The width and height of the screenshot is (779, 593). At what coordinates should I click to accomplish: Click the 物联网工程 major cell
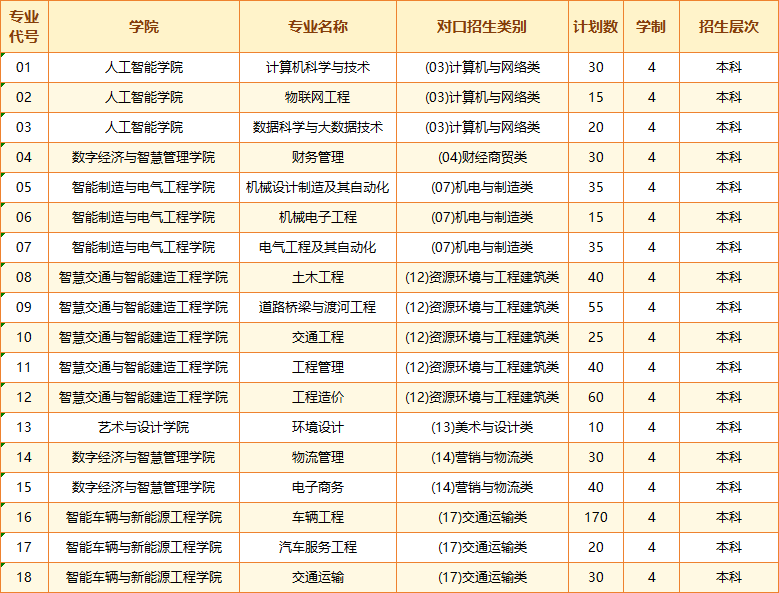pos(317,98)
